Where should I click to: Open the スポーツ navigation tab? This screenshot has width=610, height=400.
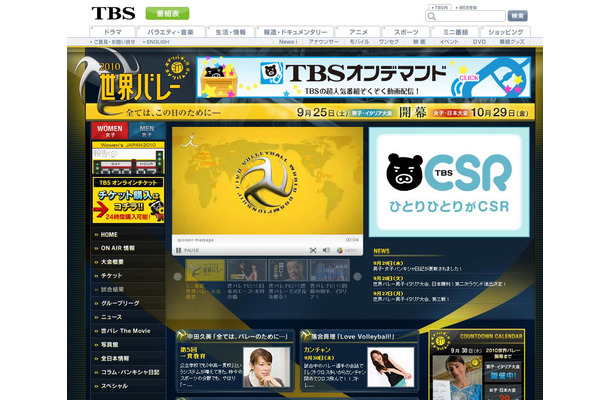(406, 32)
